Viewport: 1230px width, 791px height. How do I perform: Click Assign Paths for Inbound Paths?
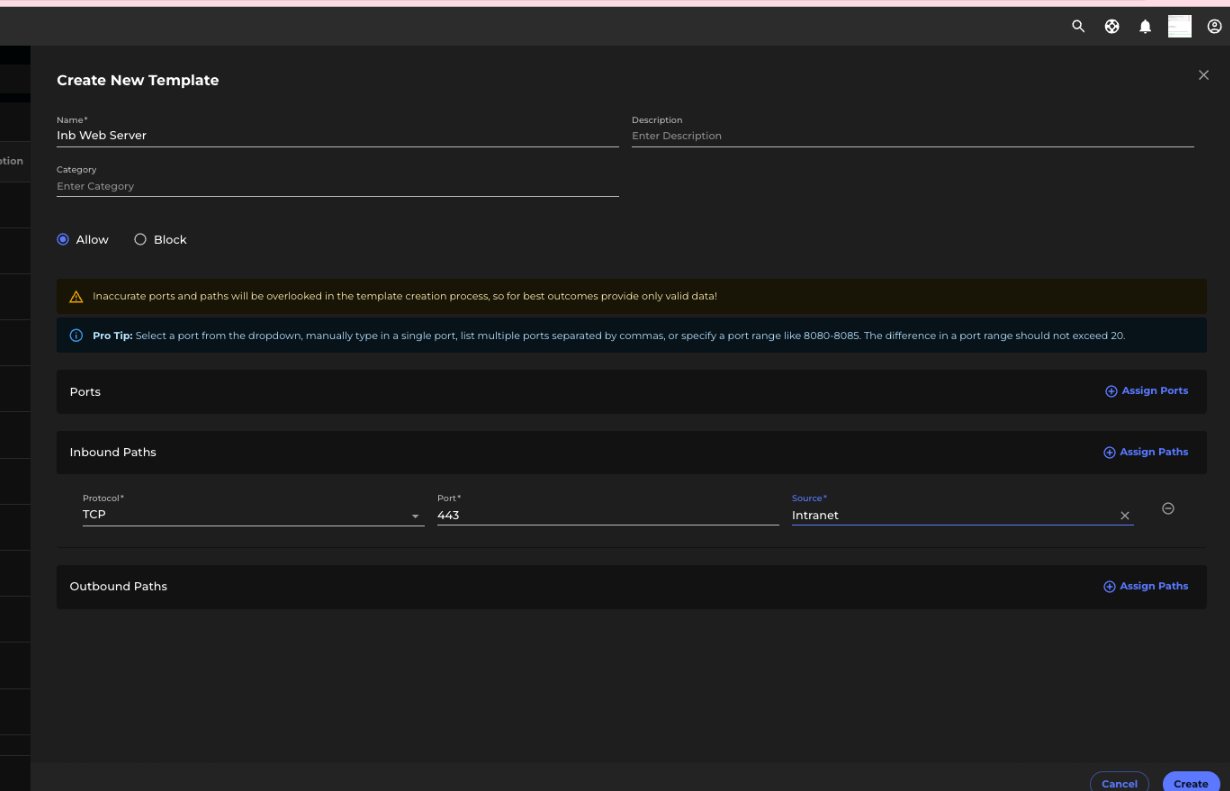(x=1145, y=453)
